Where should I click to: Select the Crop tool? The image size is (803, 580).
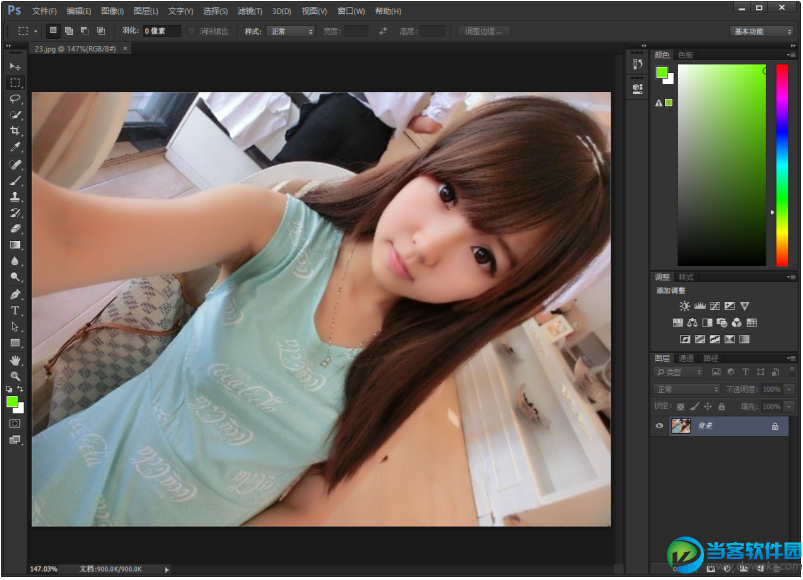click(15, 131)
